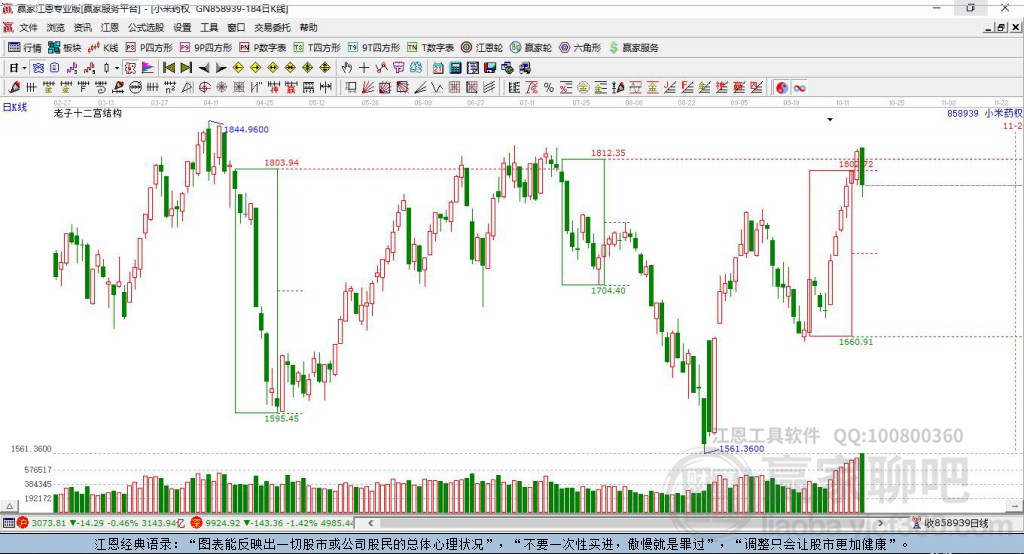Open the calculator icon
The width and height of the screenshot is (1024, 554).
455,67
